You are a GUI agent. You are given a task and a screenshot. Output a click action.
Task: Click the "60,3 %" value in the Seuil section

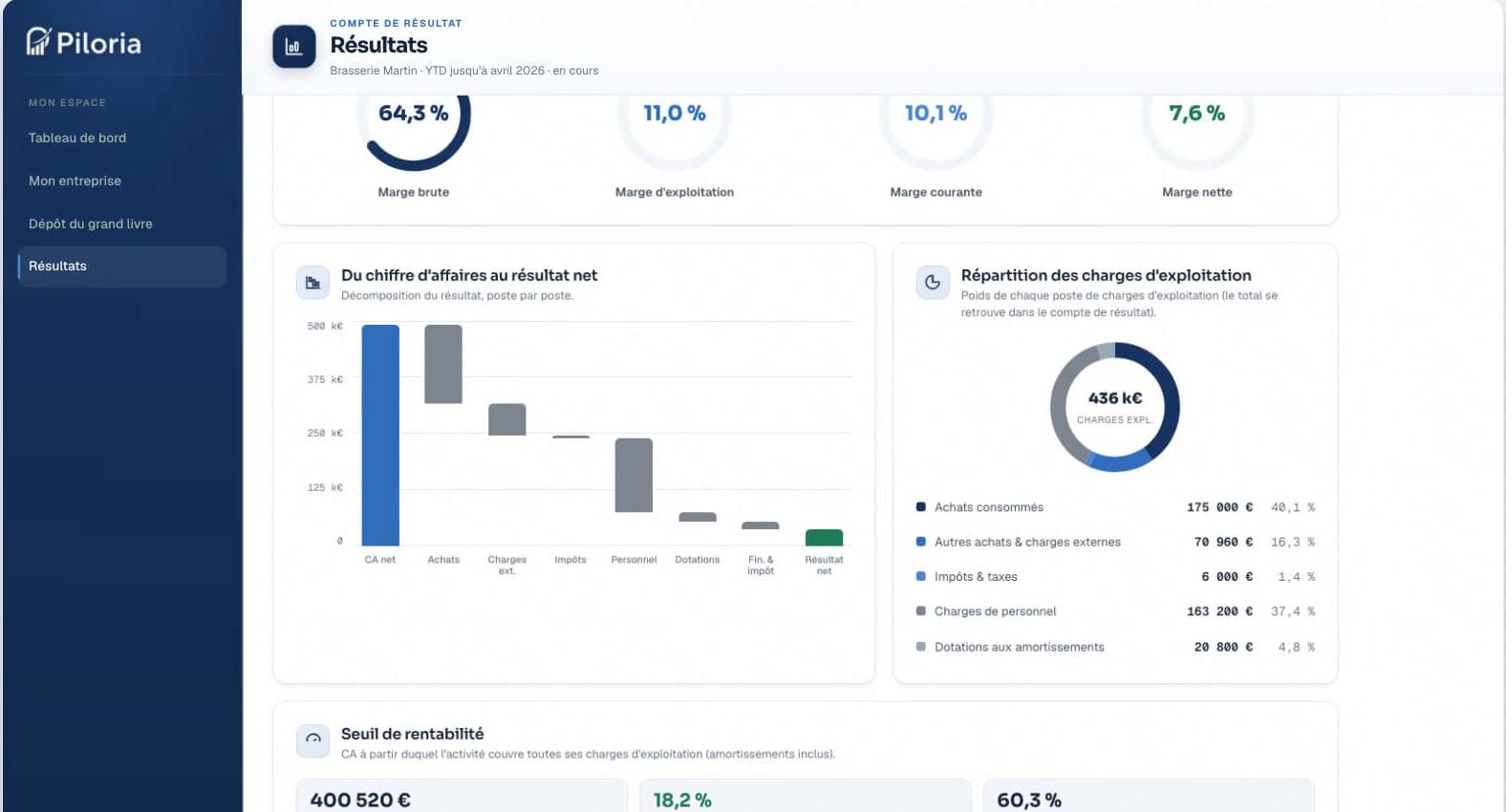pos(1029,800)
